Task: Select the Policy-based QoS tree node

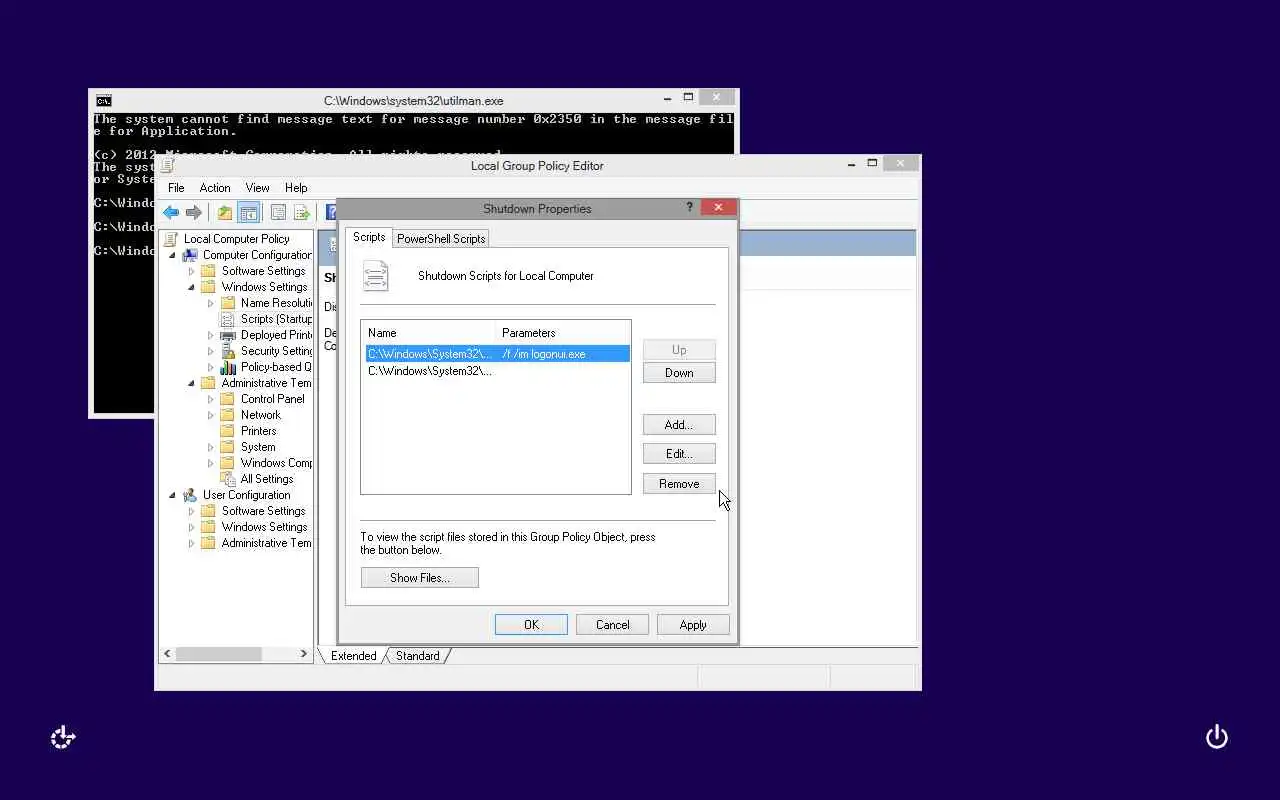Action: (x=276, y=367)
